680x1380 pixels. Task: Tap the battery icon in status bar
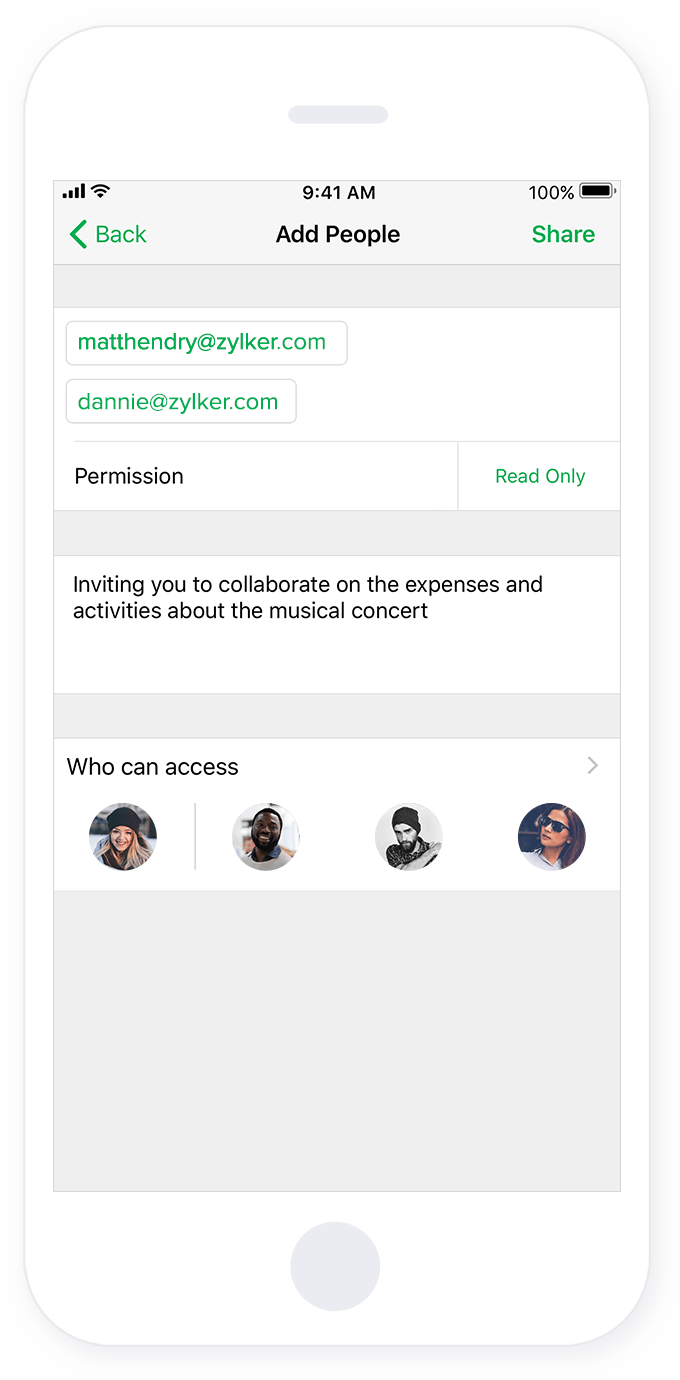596,191
